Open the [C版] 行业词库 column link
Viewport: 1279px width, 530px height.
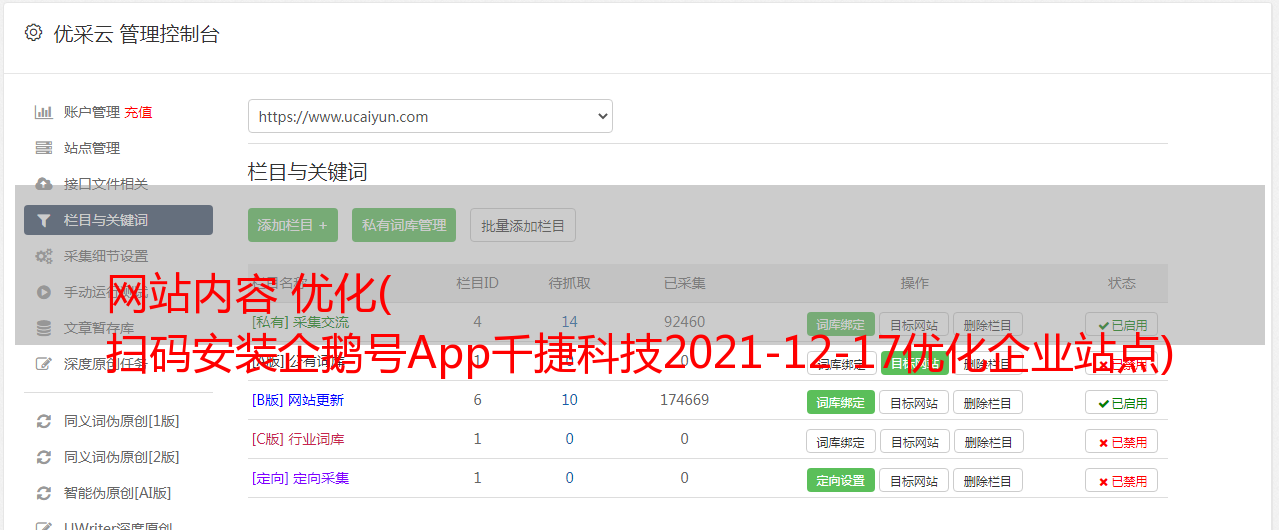pos(298,439)
